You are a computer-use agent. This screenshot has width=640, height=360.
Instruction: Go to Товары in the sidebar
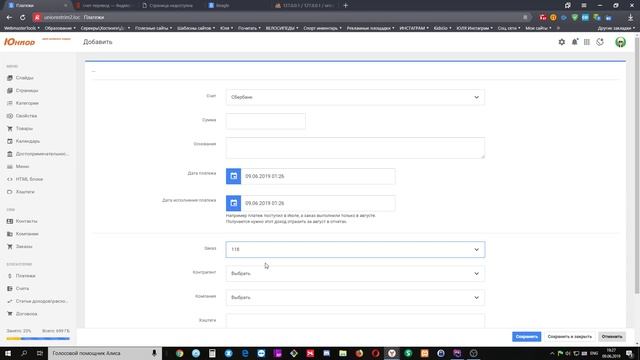pos(24,129)
